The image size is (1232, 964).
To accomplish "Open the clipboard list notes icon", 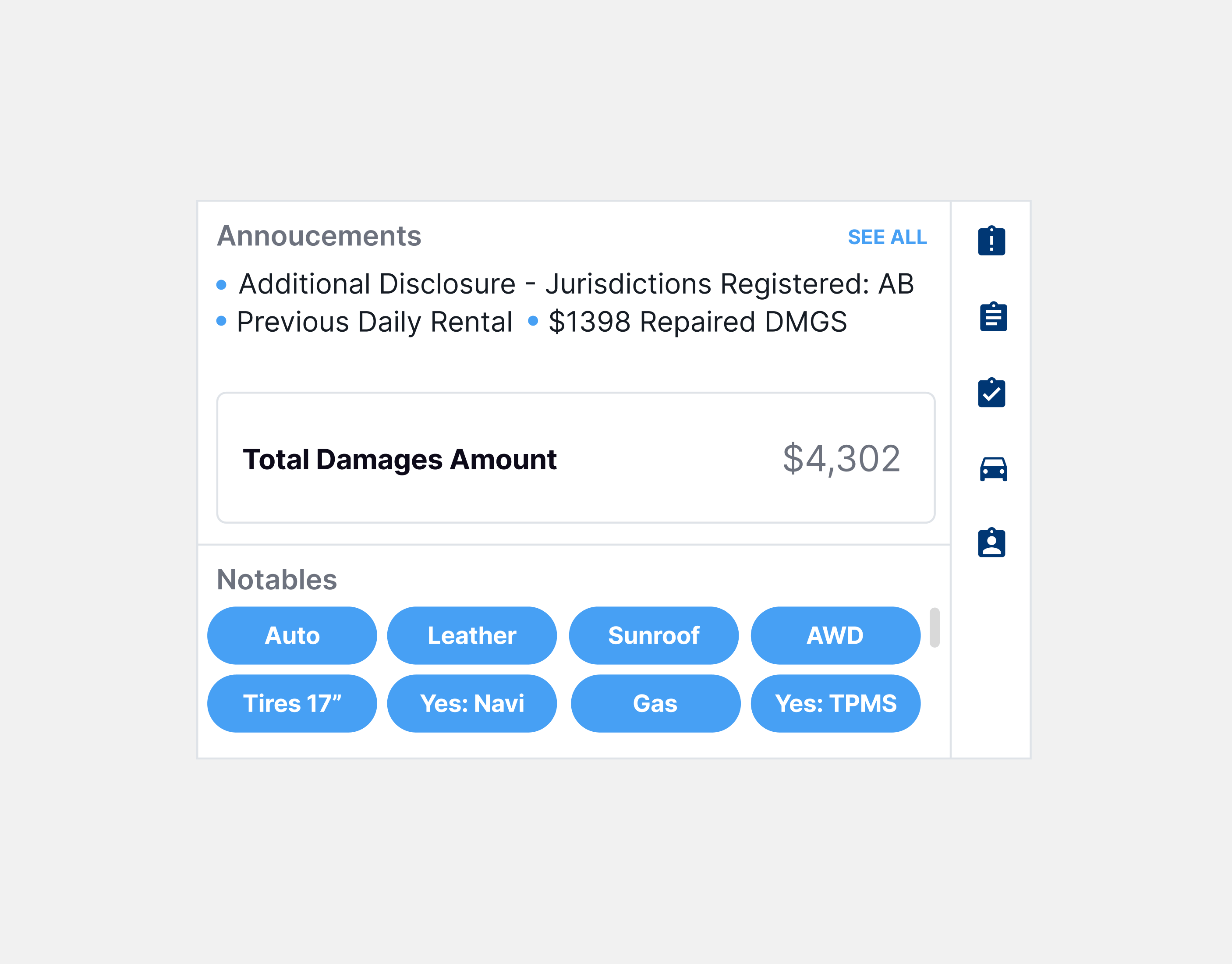I will coord(993,317).
